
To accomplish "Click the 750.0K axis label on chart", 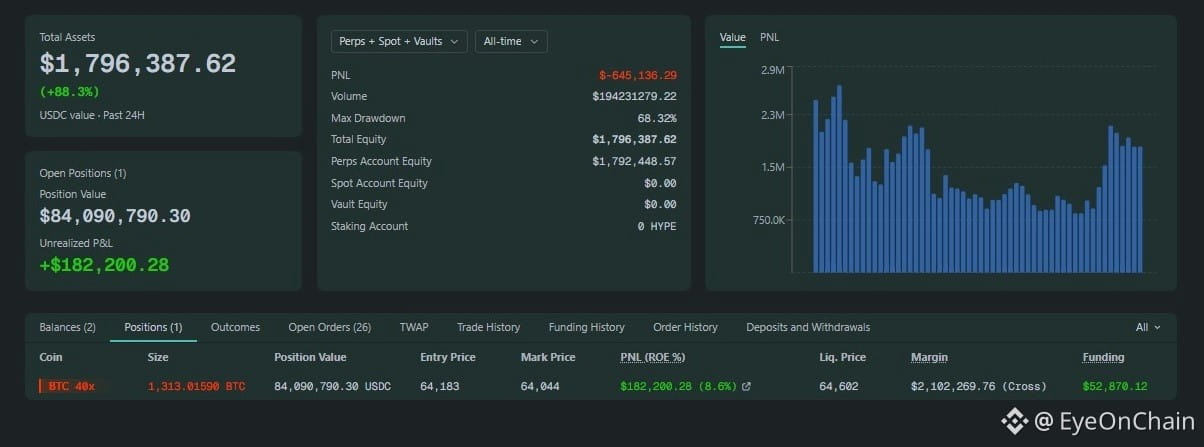I will coord(767,220).
